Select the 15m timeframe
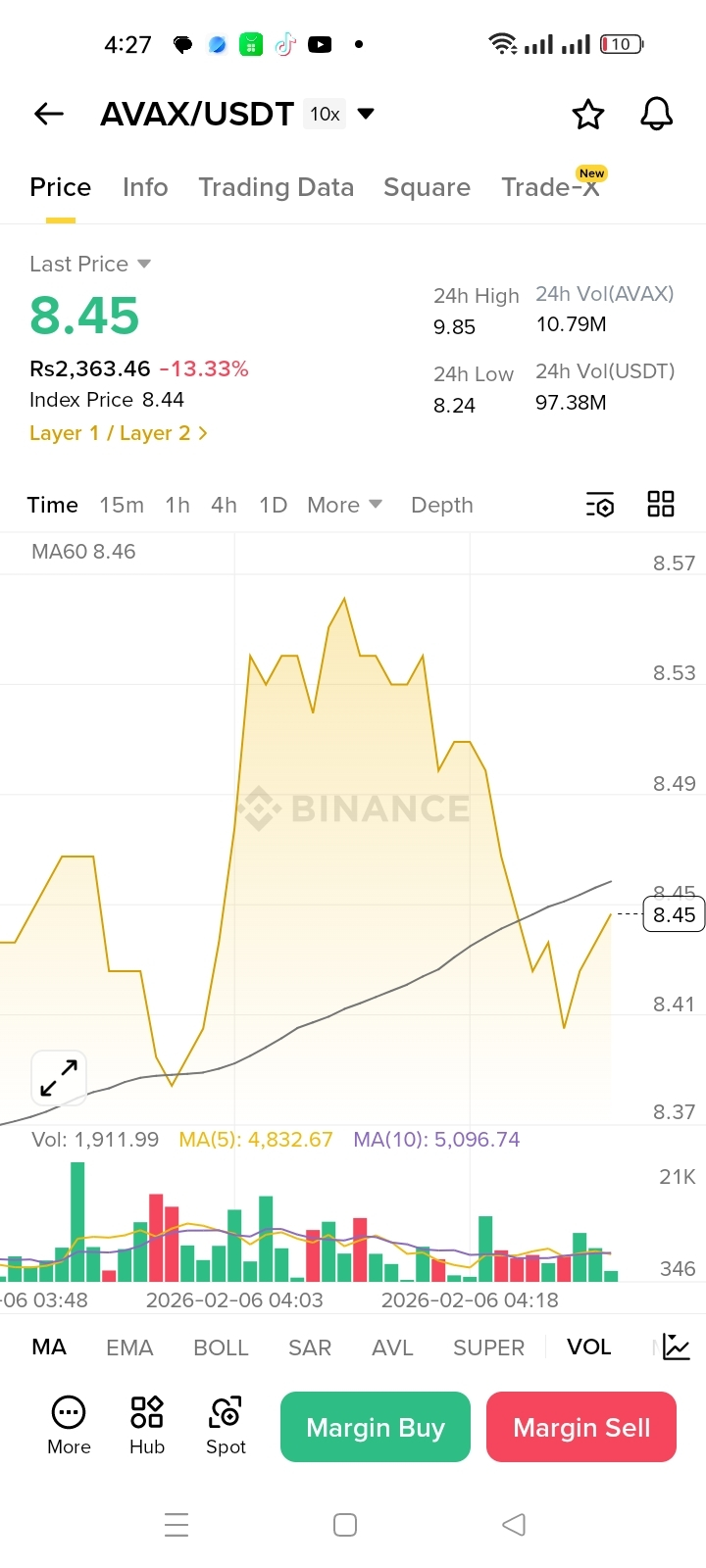 tap(122, 505)
